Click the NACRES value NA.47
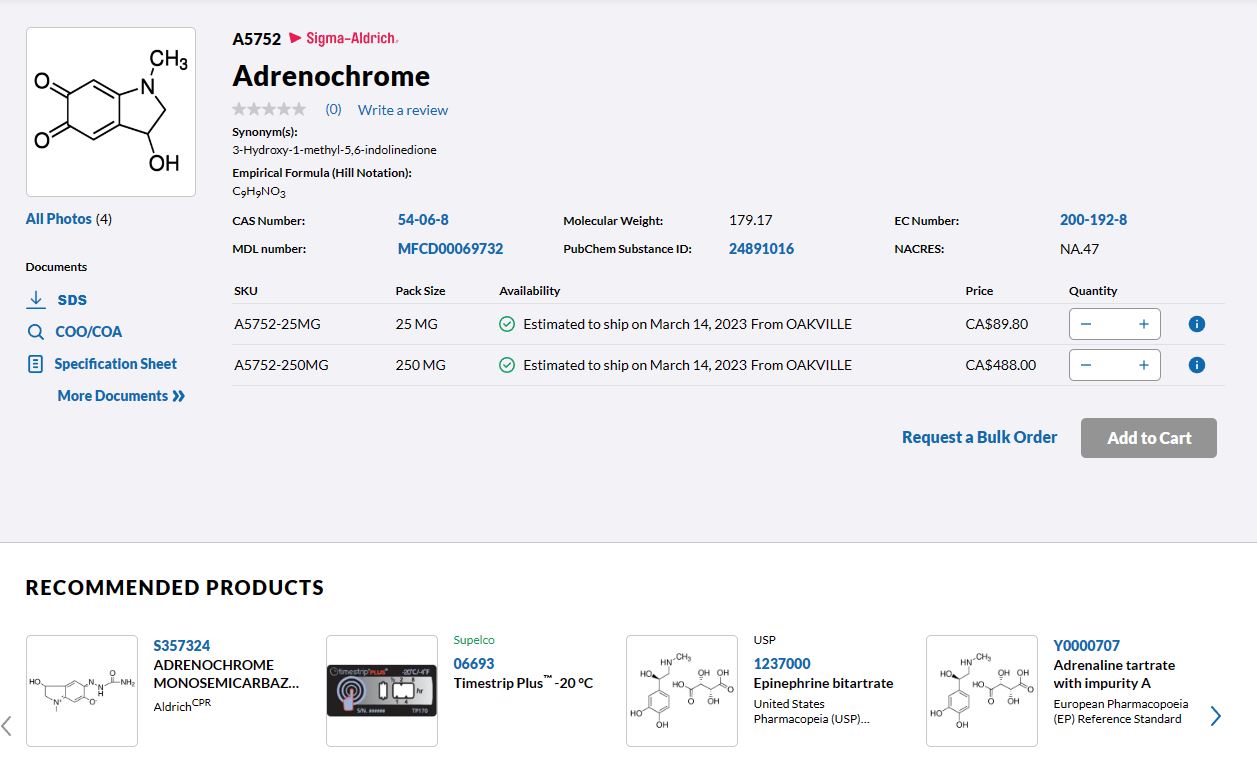The image size is (1257, 763). (x=1080, y=249)
